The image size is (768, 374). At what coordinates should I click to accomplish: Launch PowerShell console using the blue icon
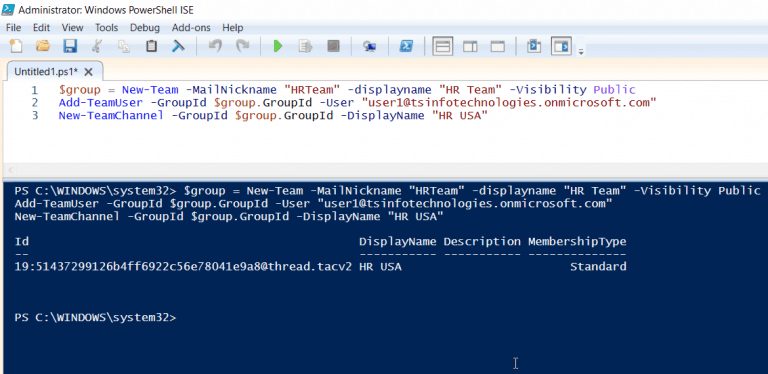click(x=406, y=47)
